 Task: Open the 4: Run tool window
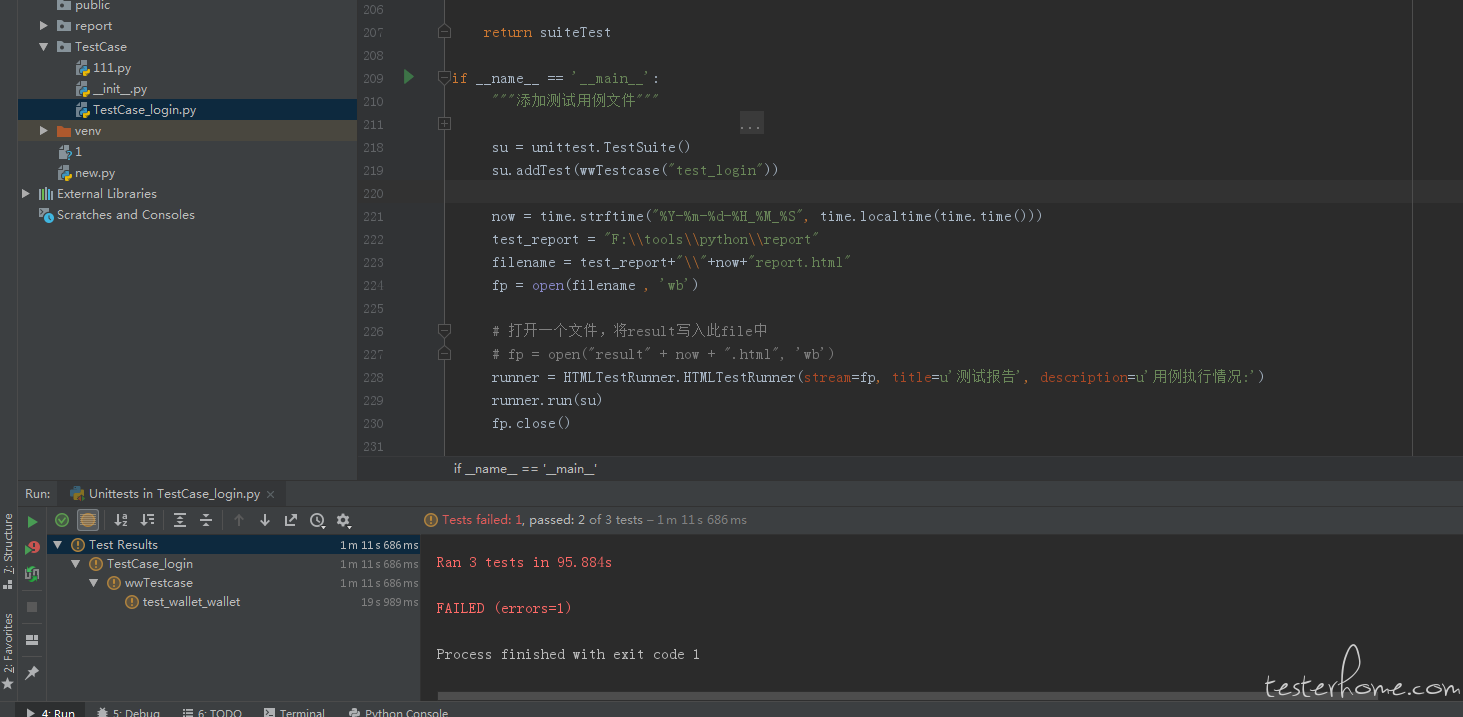pos(51,712)
